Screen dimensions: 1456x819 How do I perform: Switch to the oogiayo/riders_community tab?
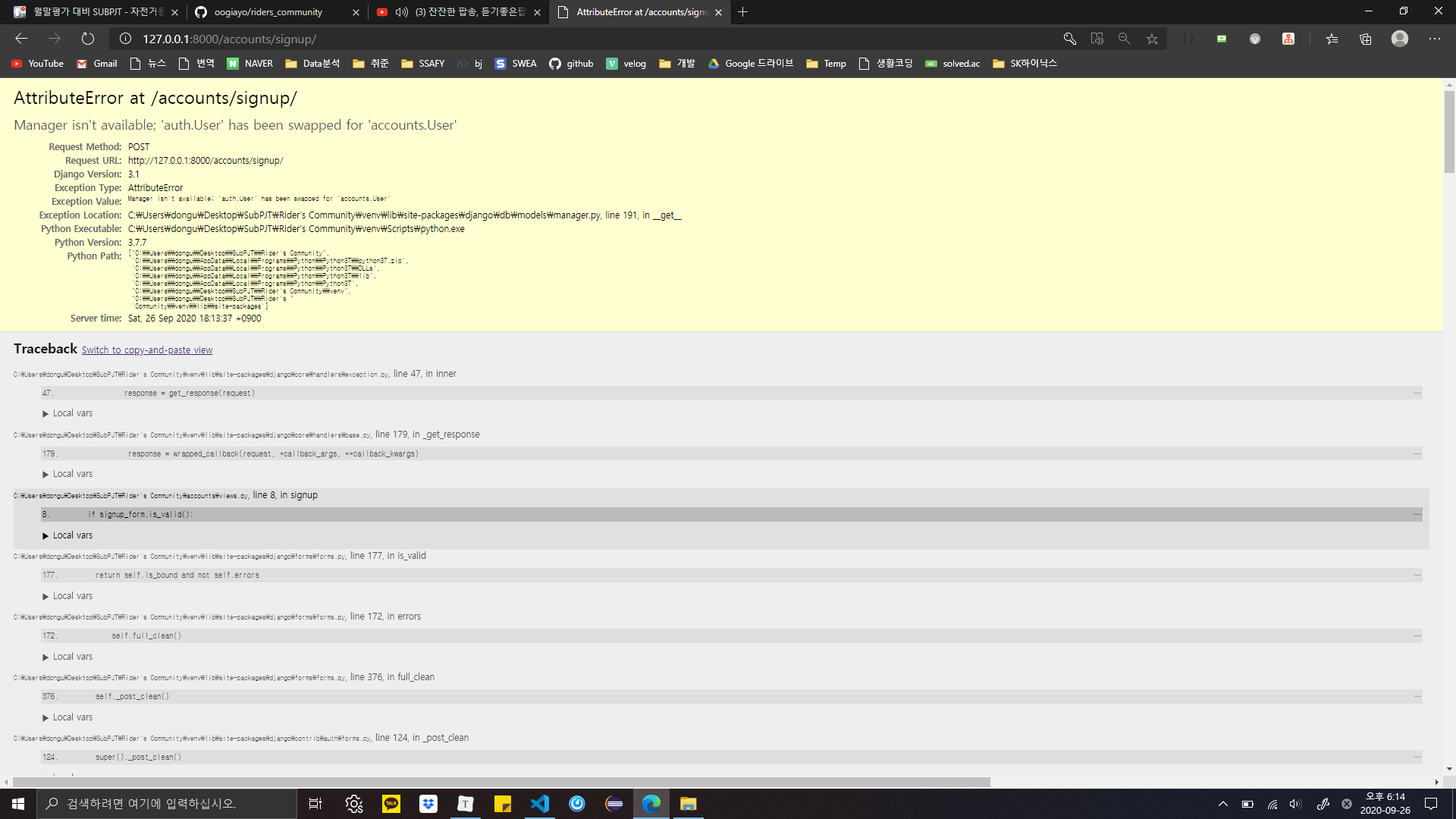click(x=268, y=12)
